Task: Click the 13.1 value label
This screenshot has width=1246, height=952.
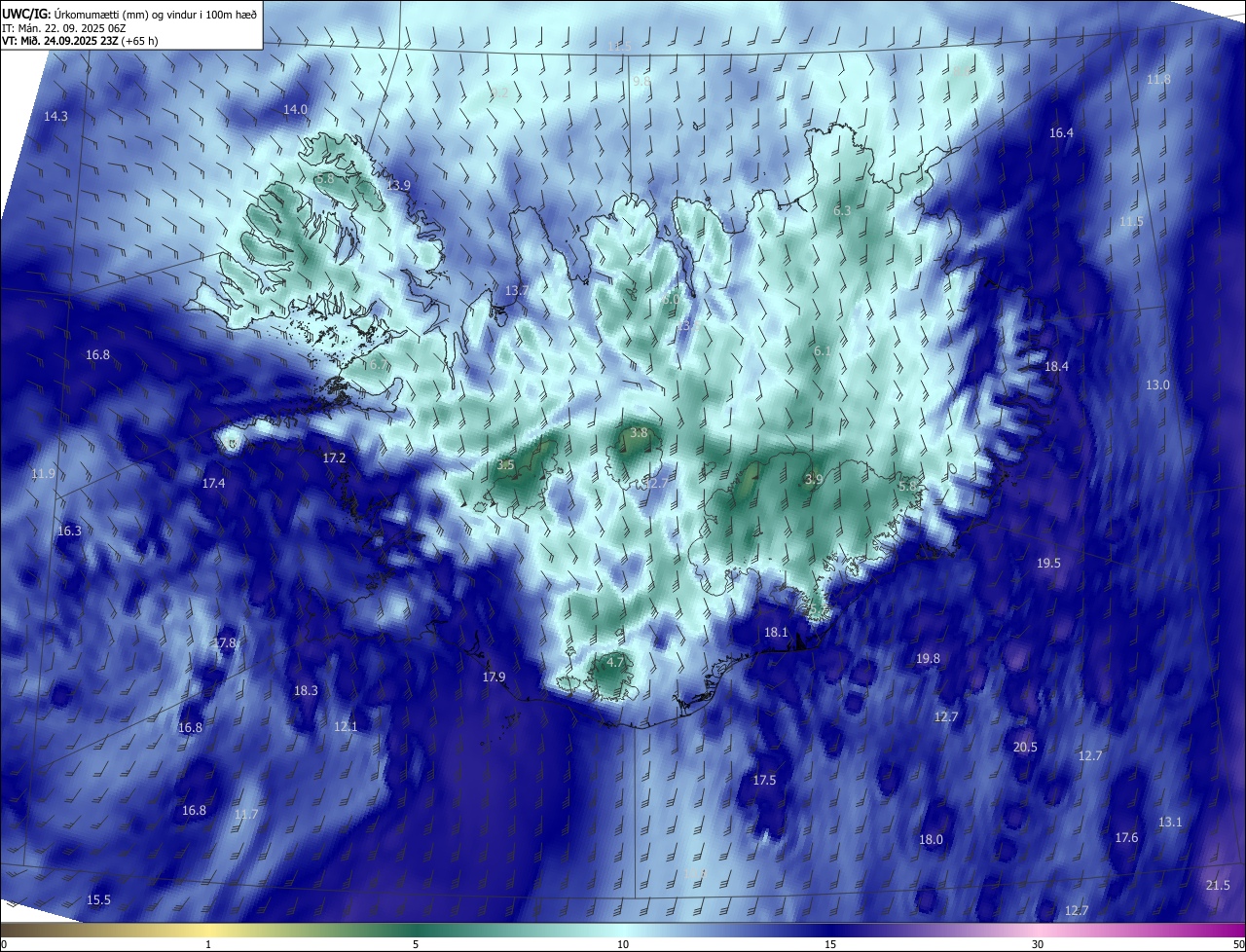Action: click(1169, 822)
